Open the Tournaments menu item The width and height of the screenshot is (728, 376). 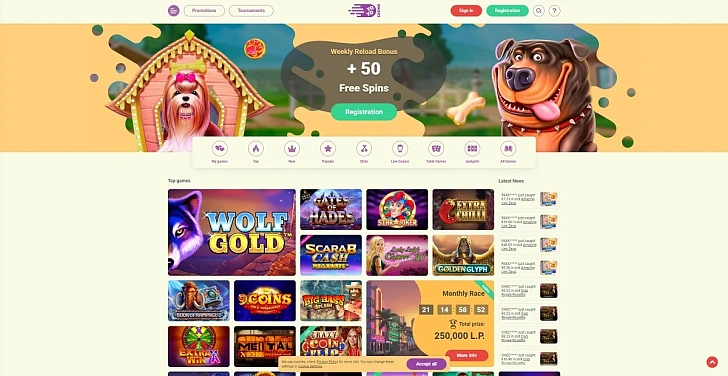[251, 11]
